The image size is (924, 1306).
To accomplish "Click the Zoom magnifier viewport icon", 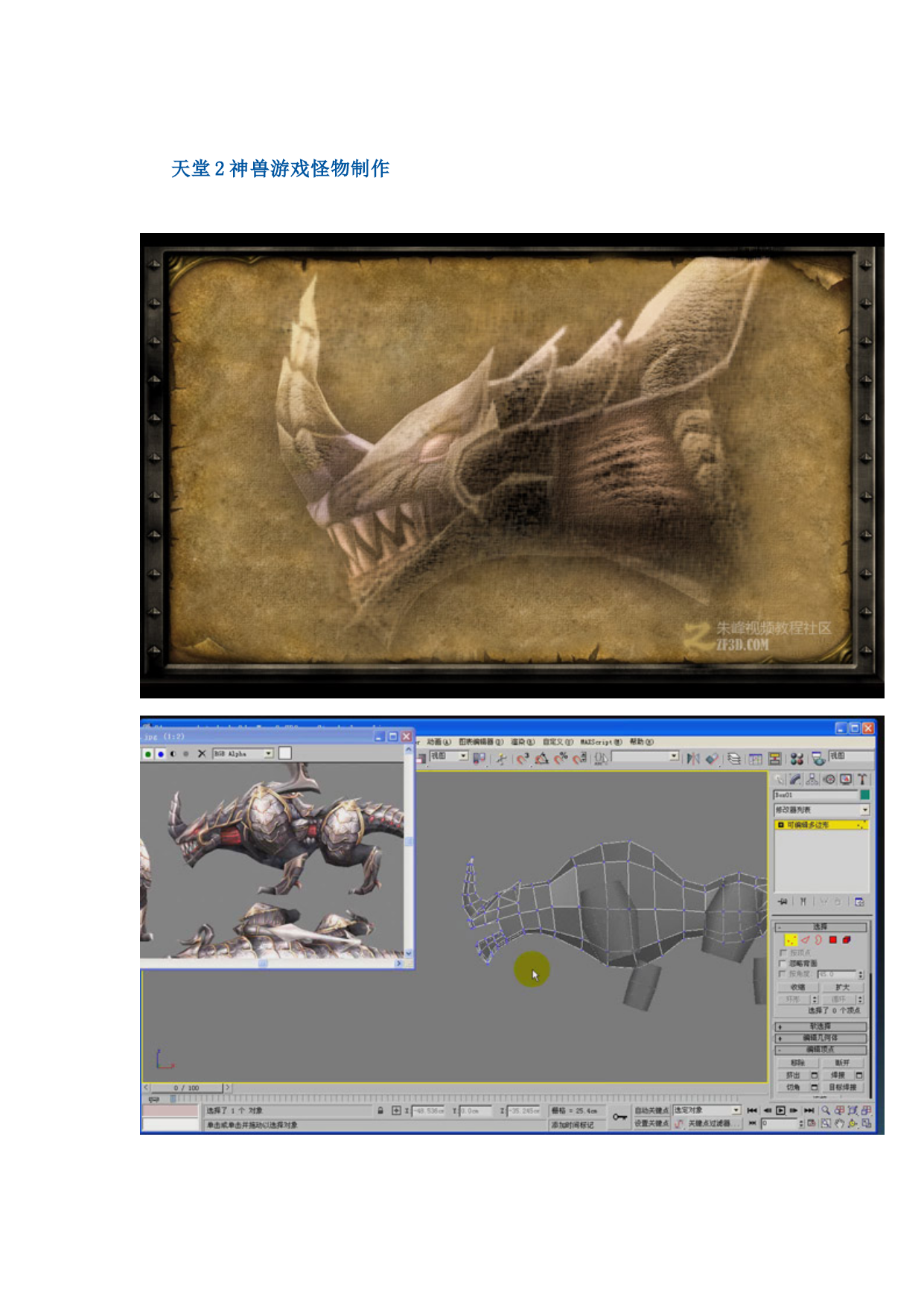I will coord(826,1110).
